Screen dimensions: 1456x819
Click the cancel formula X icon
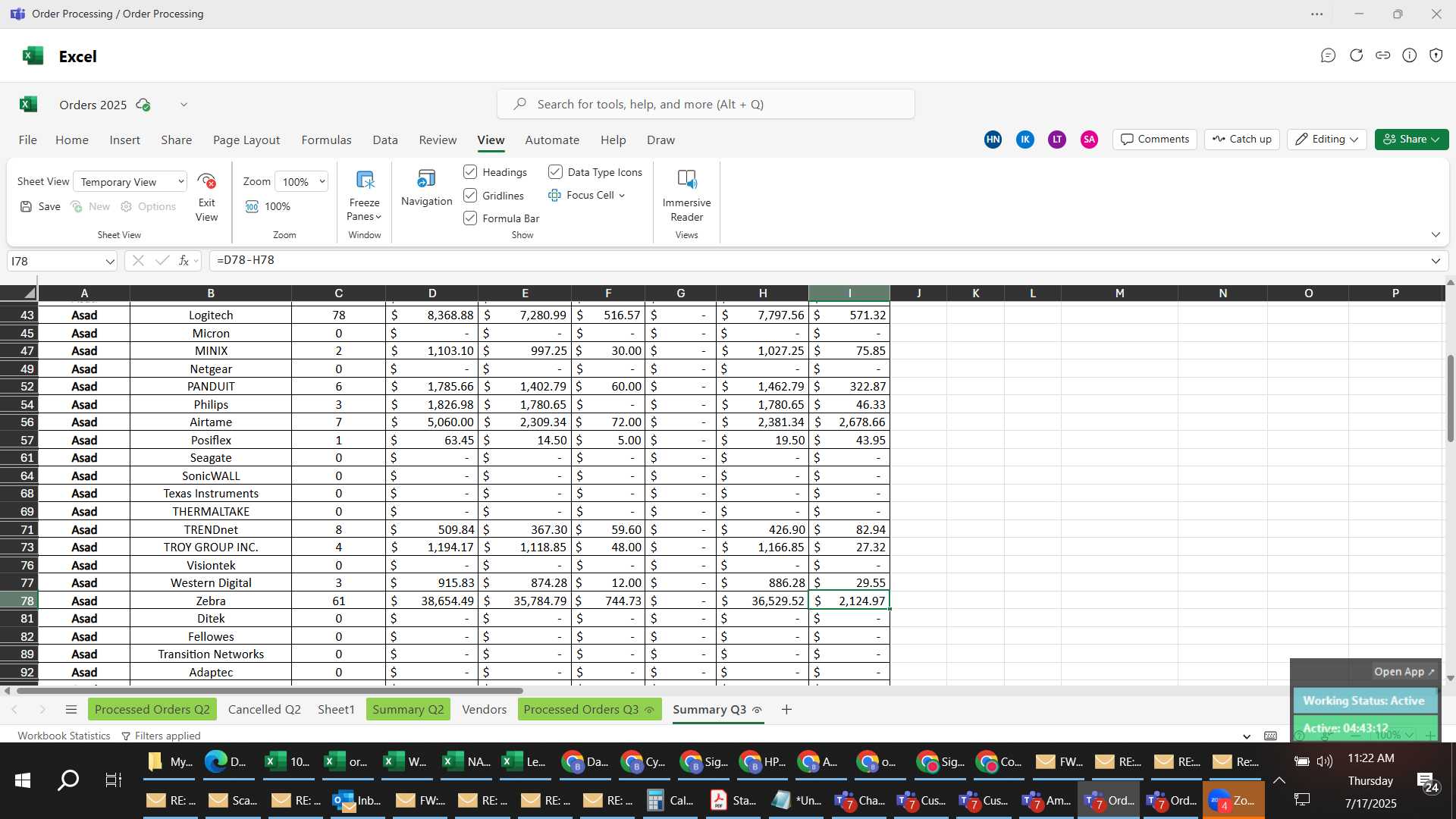(137, 260)
